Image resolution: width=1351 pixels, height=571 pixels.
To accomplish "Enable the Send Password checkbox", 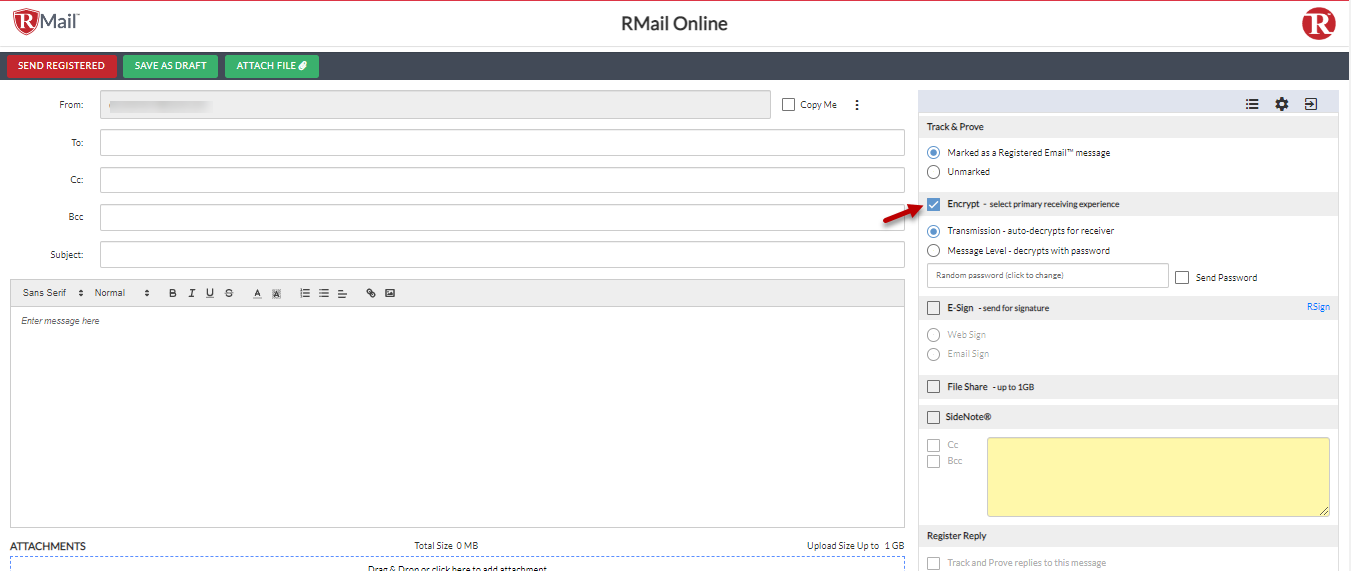I will tap(1182, 277).
